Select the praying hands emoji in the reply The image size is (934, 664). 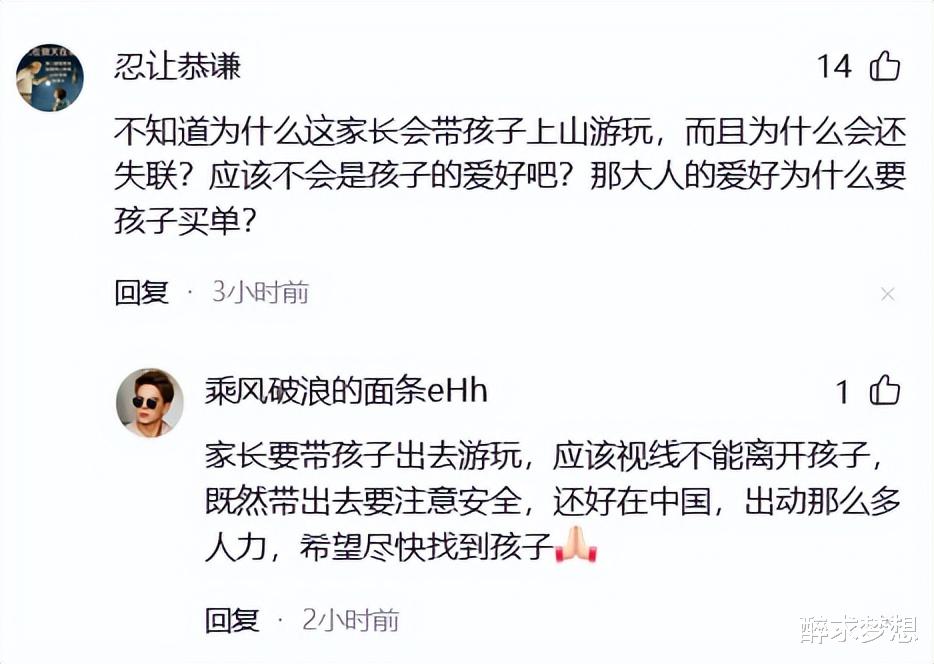[x=575, y=544]
